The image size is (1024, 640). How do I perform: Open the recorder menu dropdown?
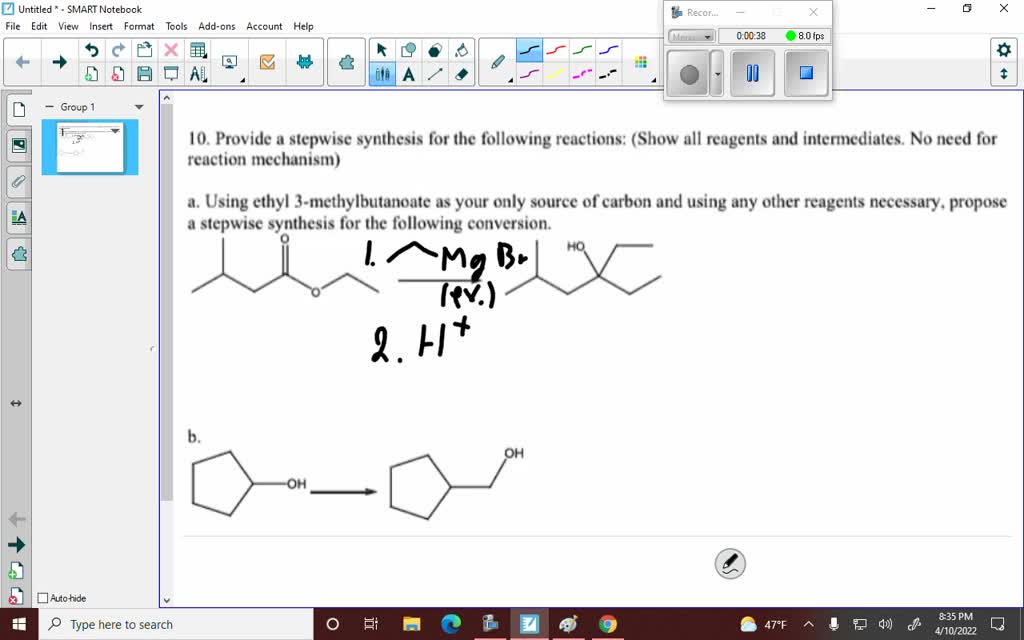click(691, 36)
